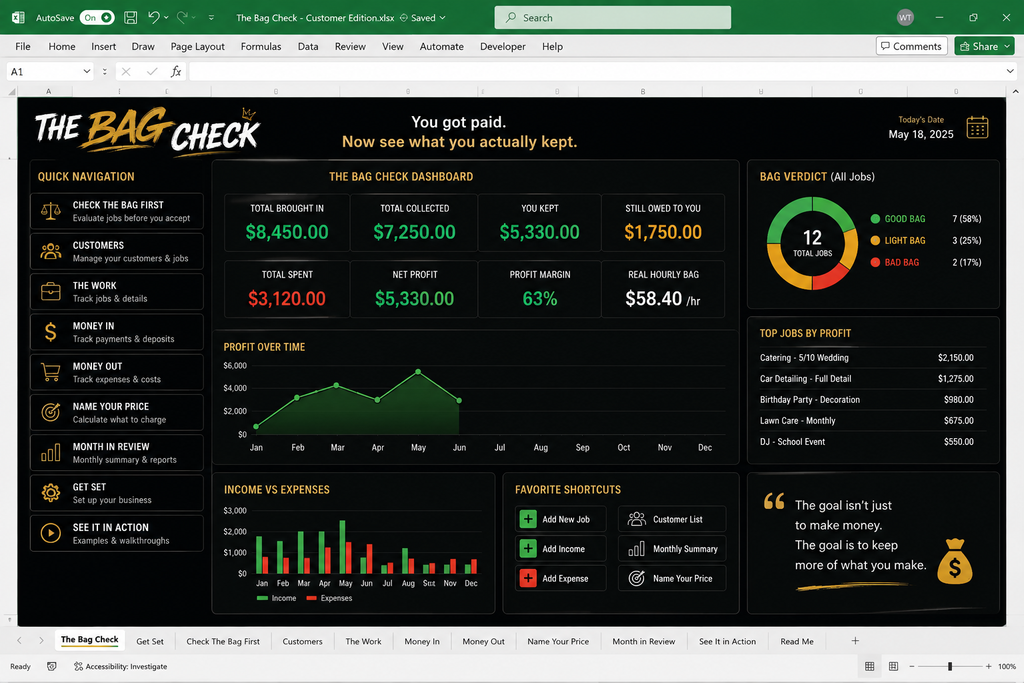Click the Customers people icon in navigation
Viewport: 1024px width, 683px height.
50,251
